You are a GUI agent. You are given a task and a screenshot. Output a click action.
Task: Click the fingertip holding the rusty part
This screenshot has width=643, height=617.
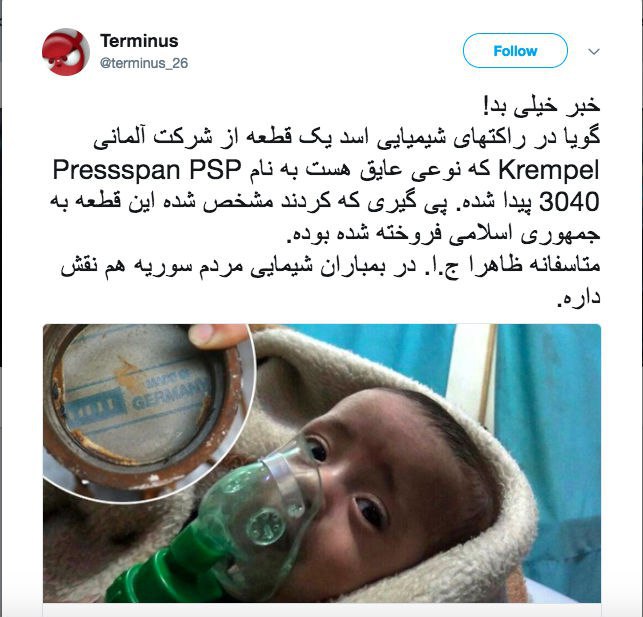tap(217, 336)
